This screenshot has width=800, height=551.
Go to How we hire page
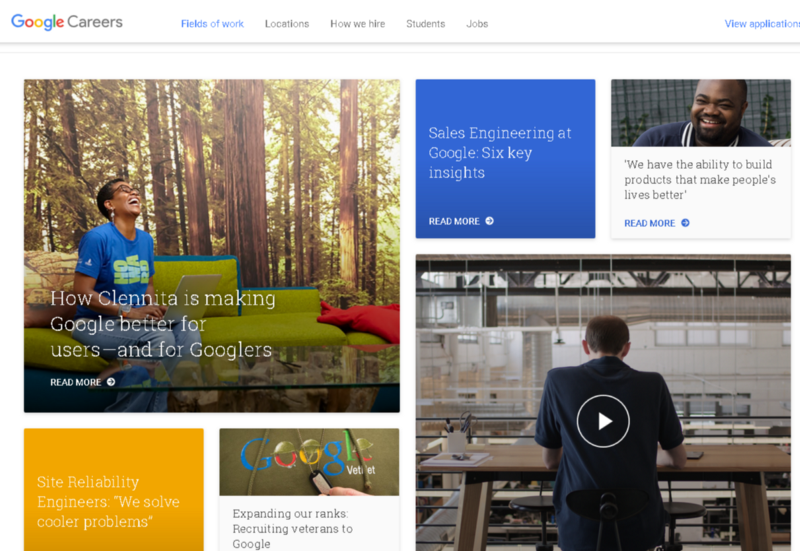[x=358, y=23]
